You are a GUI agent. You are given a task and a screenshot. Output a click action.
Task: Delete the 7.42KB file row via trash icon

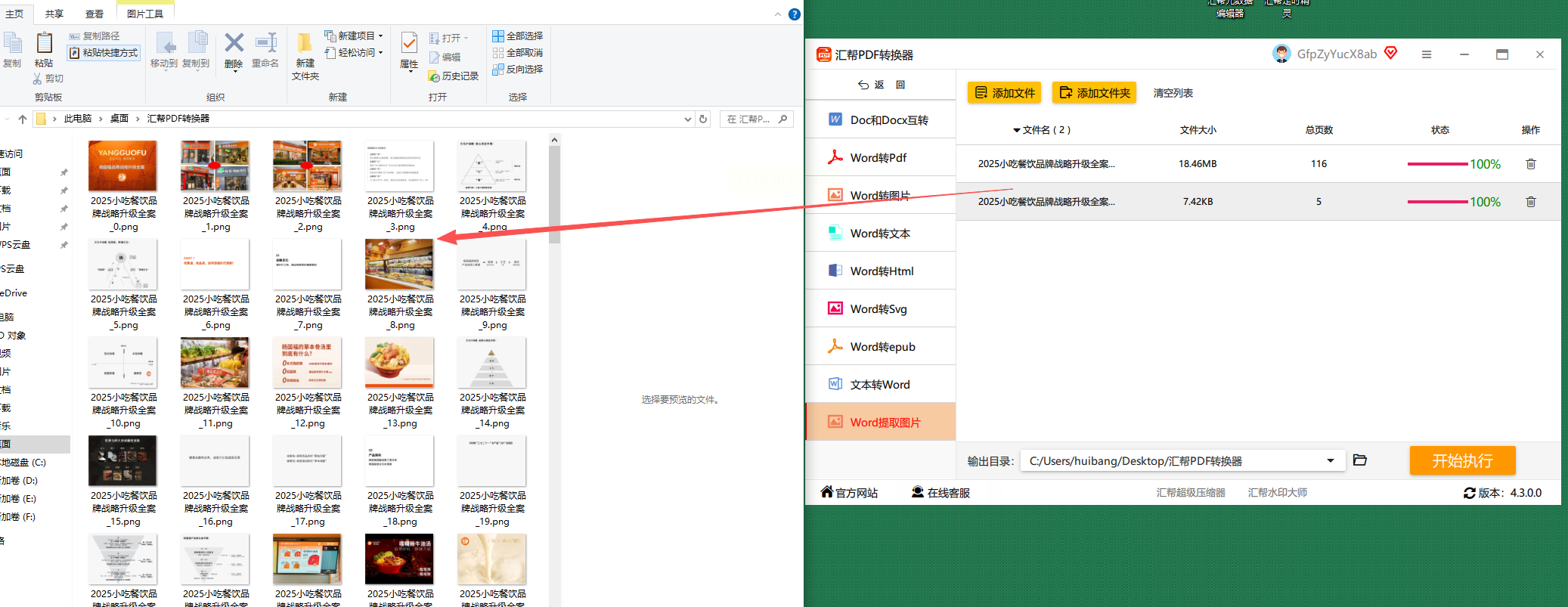click(1530, 202)
